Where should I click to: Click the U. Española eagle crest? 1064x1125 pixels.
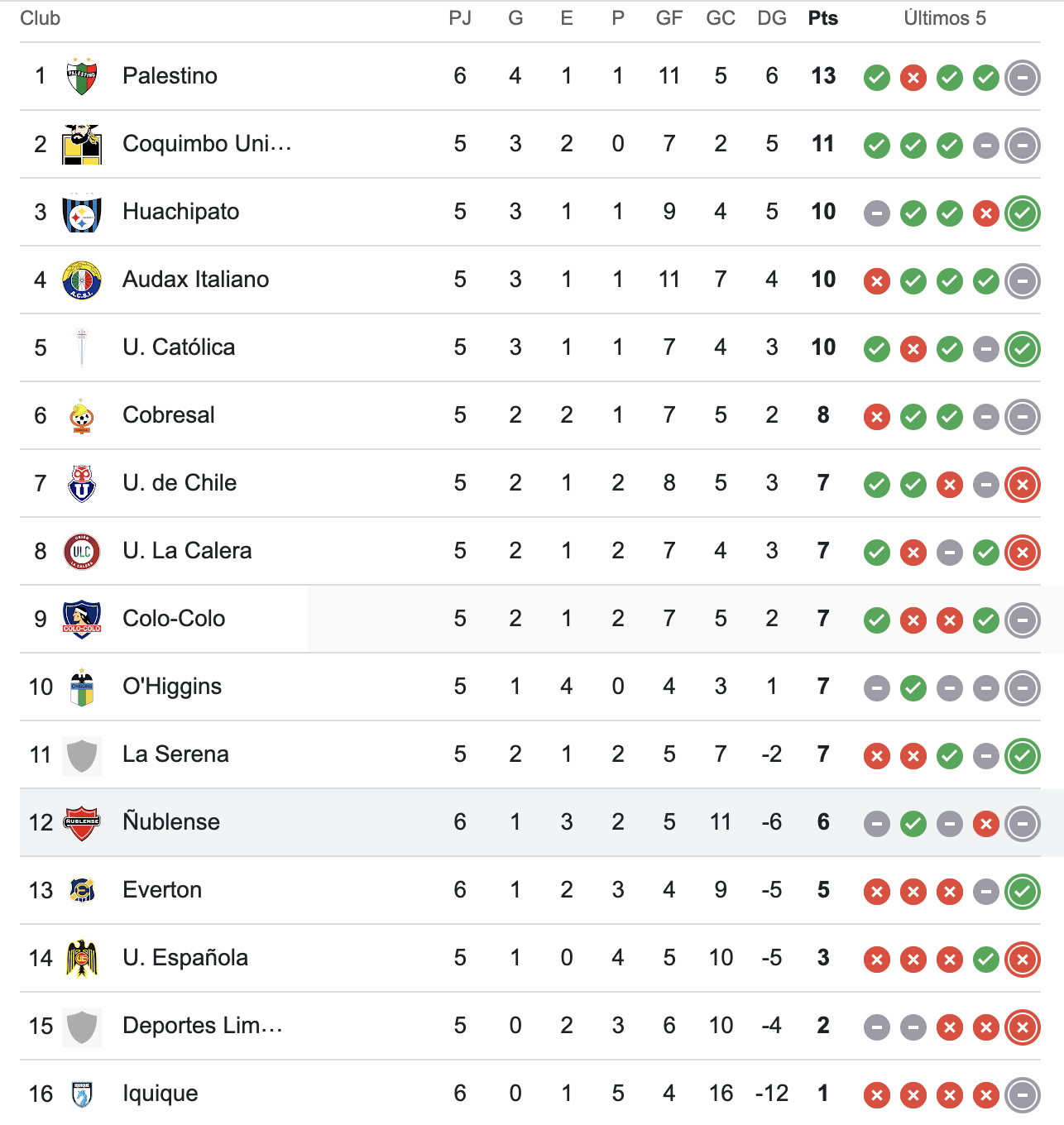point(82,959)
